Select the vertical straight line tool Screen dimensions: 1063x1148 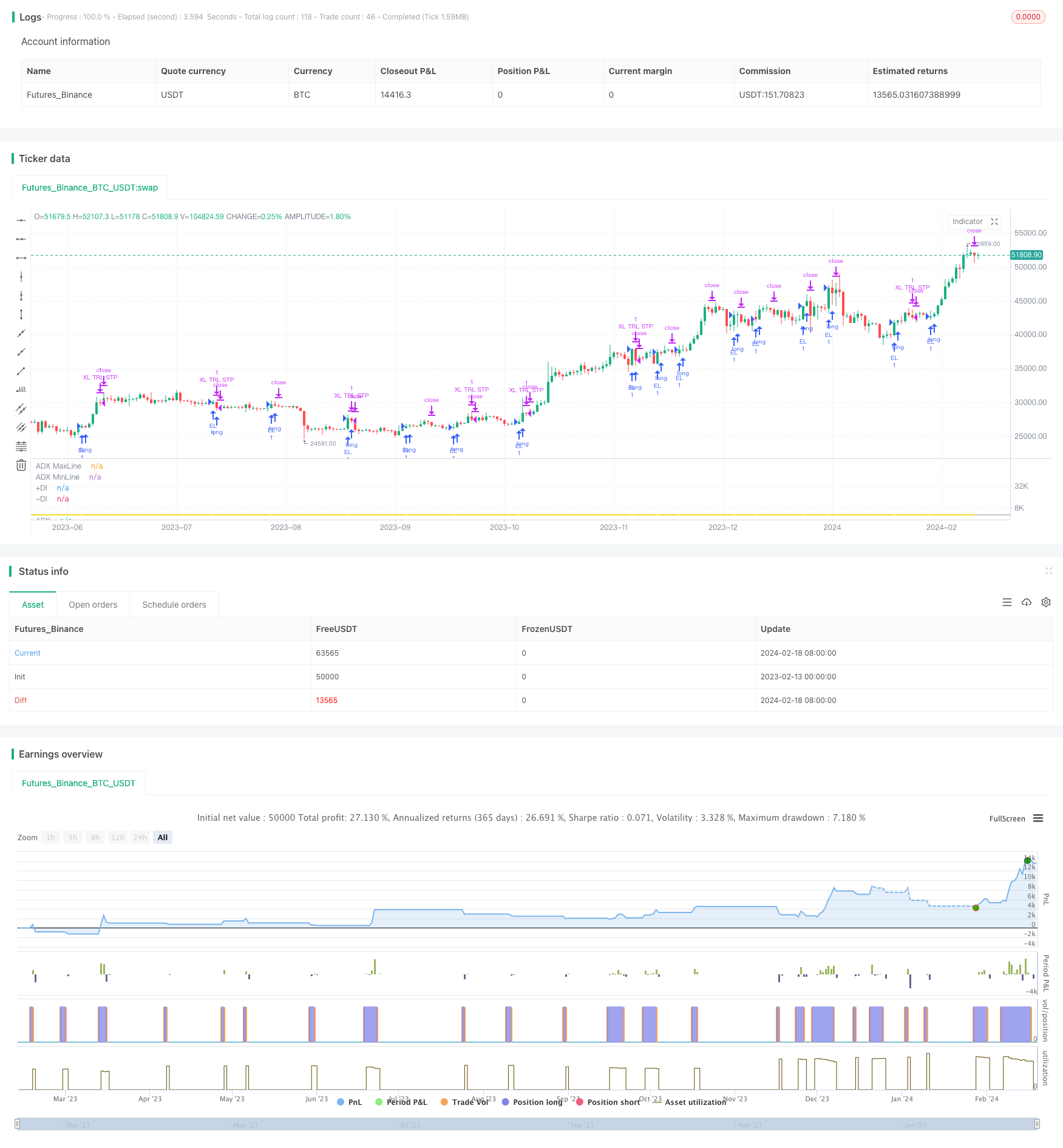tap(21, 277)
